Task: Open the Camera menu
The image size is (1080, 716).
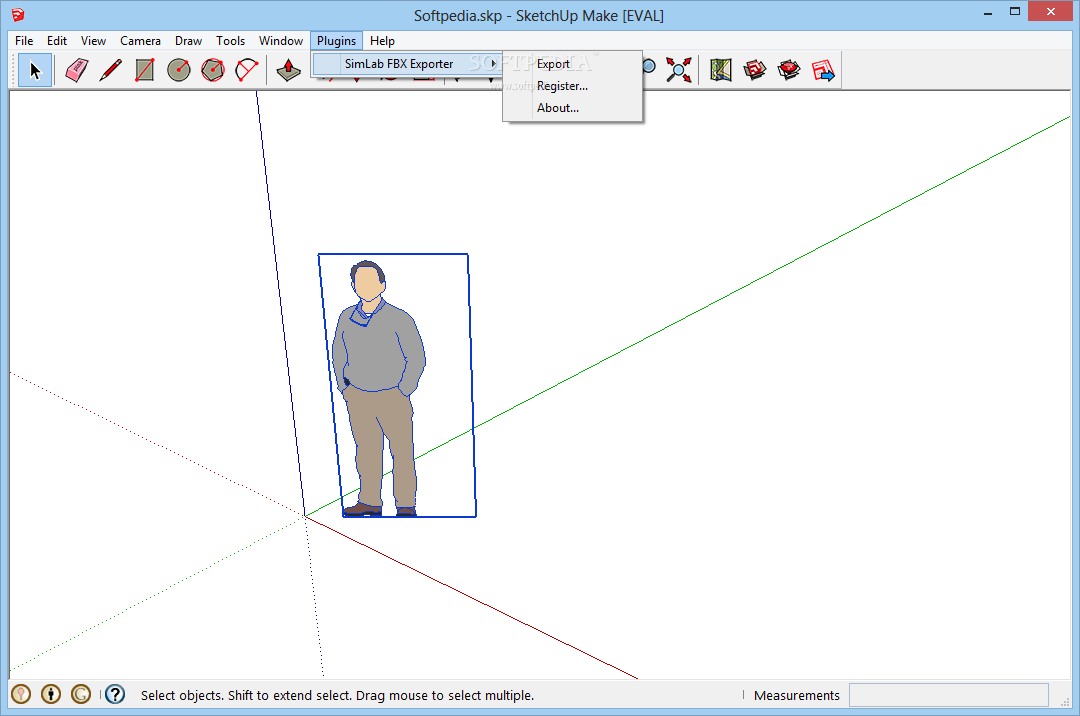Action: [140, 40]
